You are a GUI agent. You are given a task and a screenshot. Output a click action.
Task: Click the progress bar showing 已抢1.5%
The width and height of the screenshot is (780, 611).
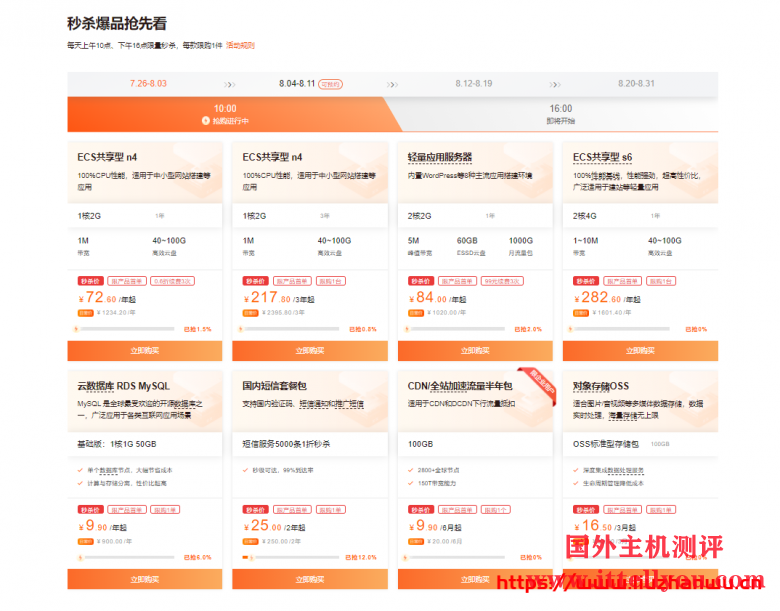125,329
